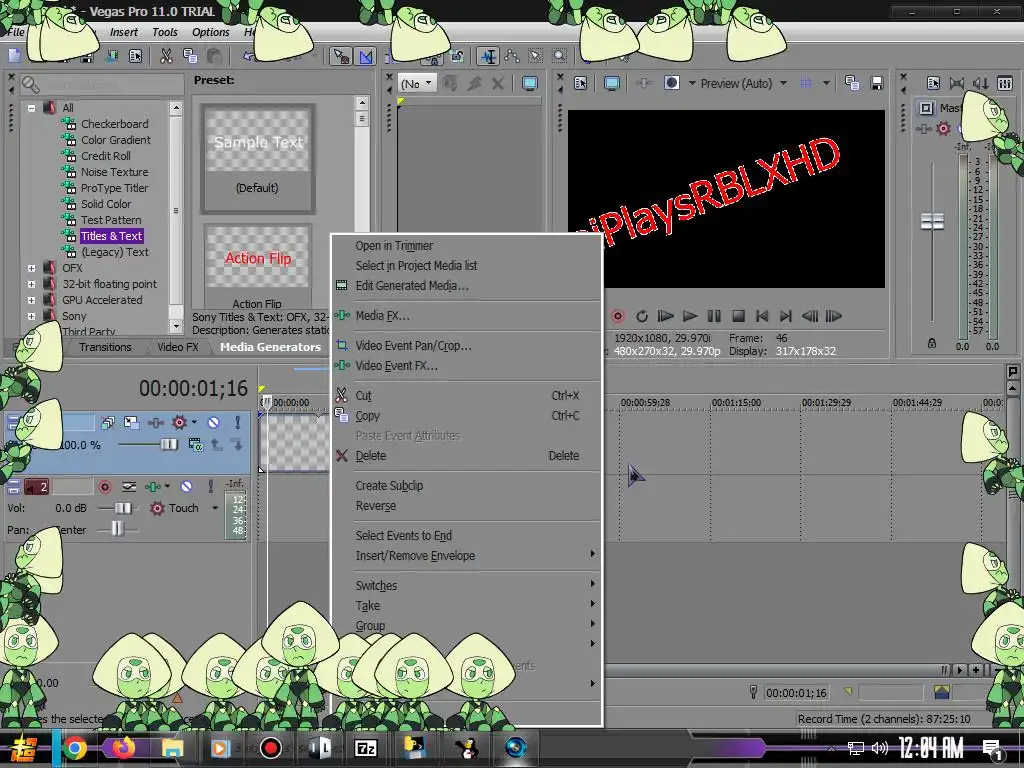Expand the GPU Accelerated tree node
The height and width of the screenshot is (768, 1024).
31,300
